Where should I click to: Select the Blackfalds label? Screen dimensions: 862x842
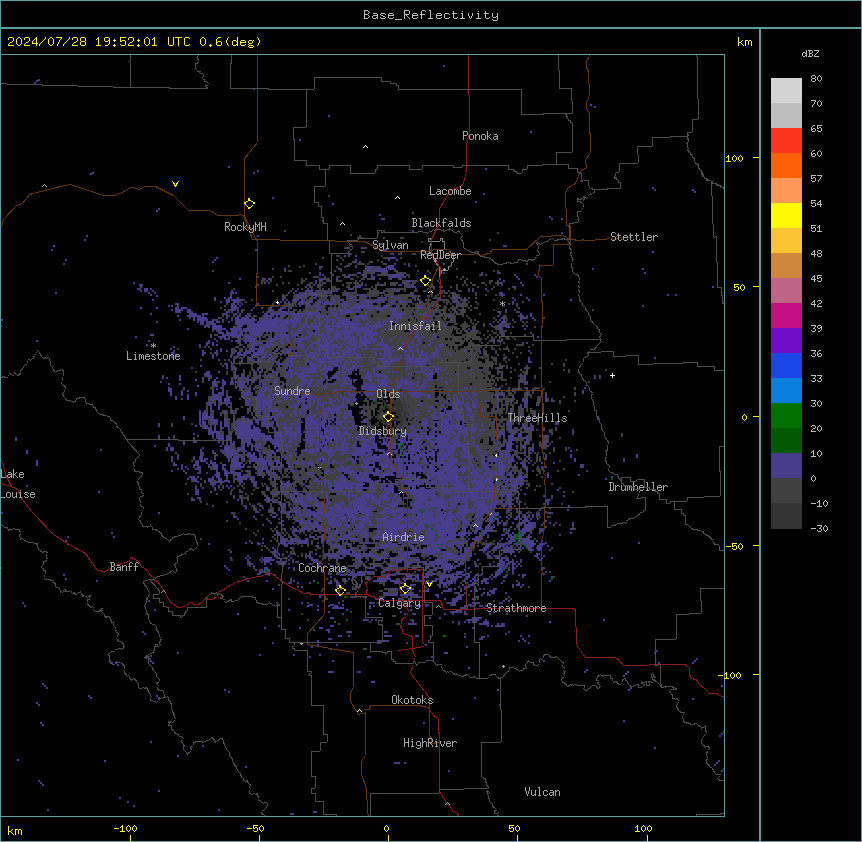441,223
